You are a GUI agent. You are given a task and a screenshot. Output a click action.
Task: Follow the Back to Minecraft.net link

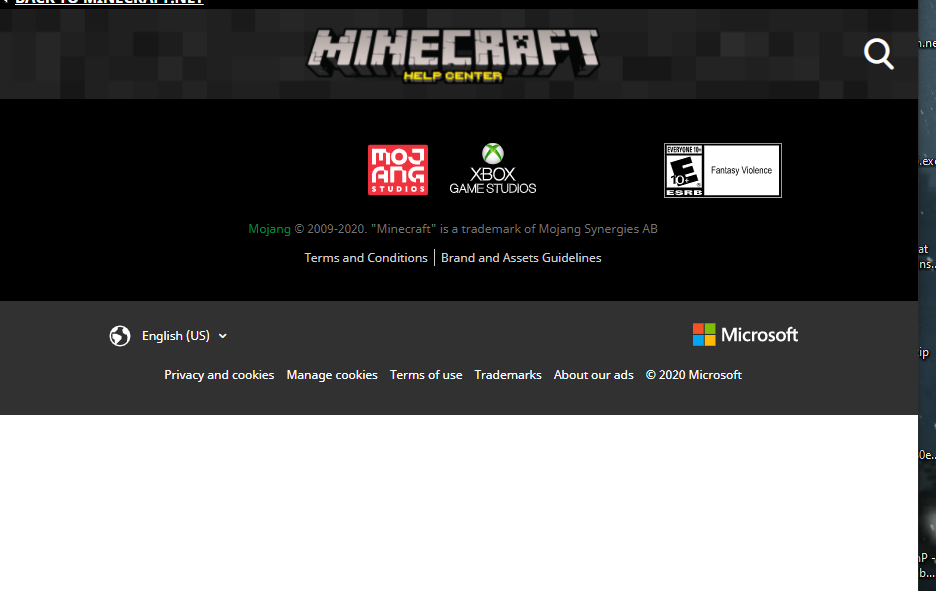[x=109, y=2]
